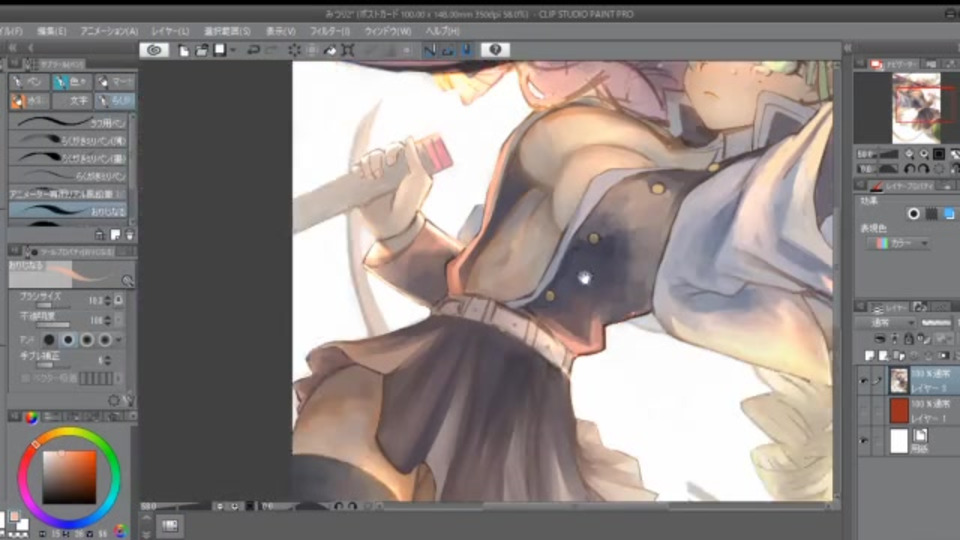
Task: Enable tone effect icon in Layer Property
Action: tap(931, 214)
